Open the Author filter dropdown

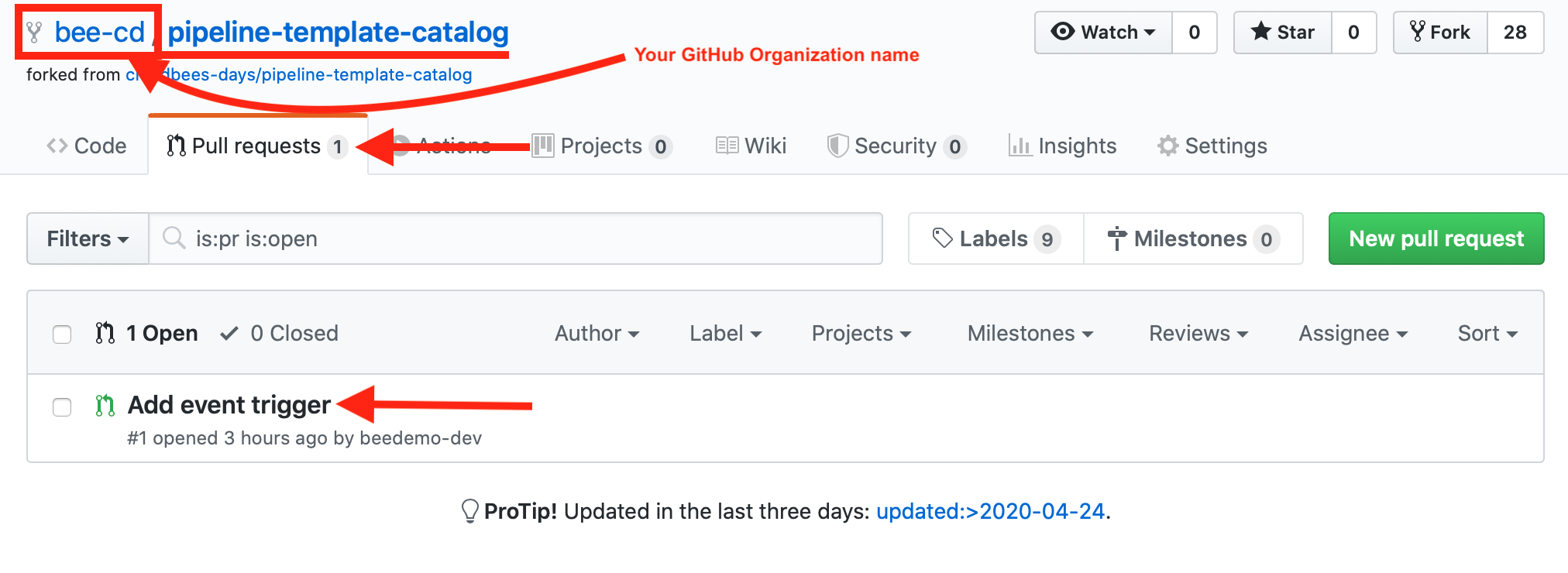coord(597,333)
